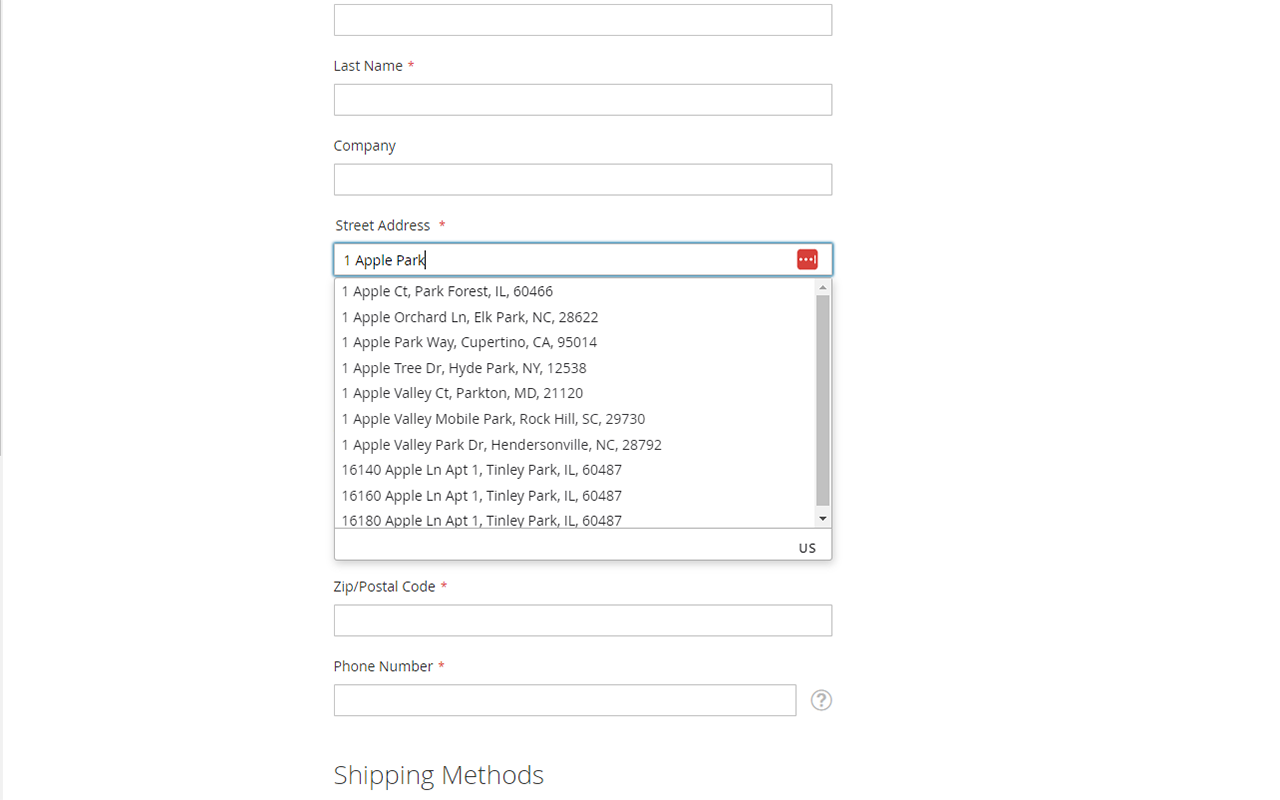Click the Company input field

pos(583,179)
